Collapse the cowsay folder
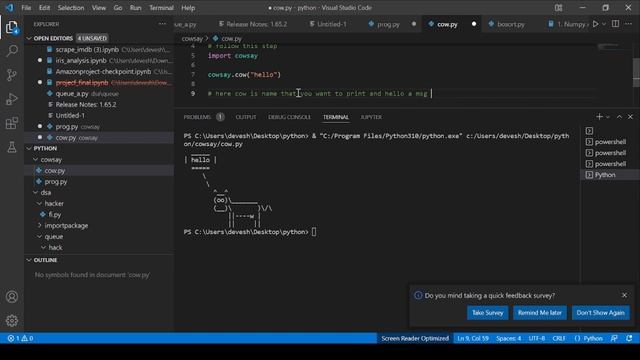 (36, 160)
